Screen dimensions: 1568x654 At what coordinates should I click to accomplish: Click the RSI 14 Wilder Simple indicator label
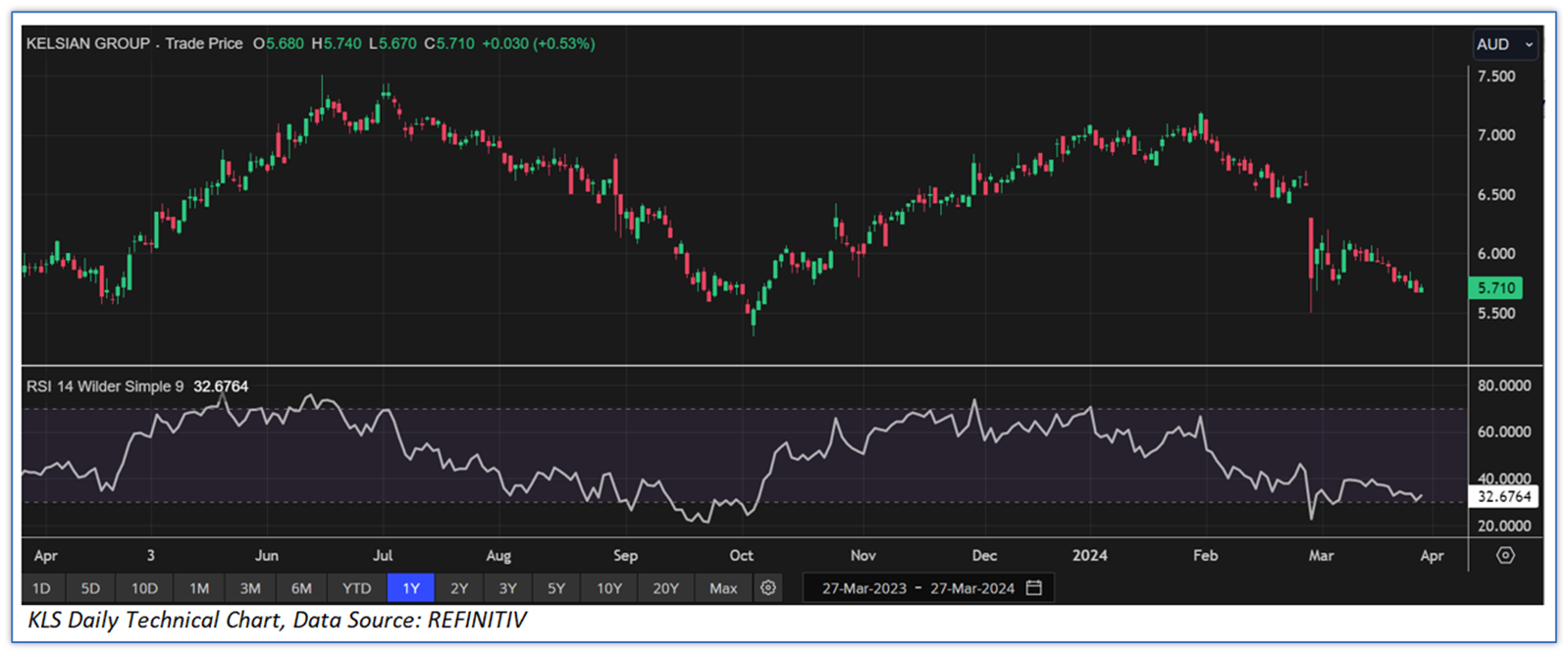[104, 386]
